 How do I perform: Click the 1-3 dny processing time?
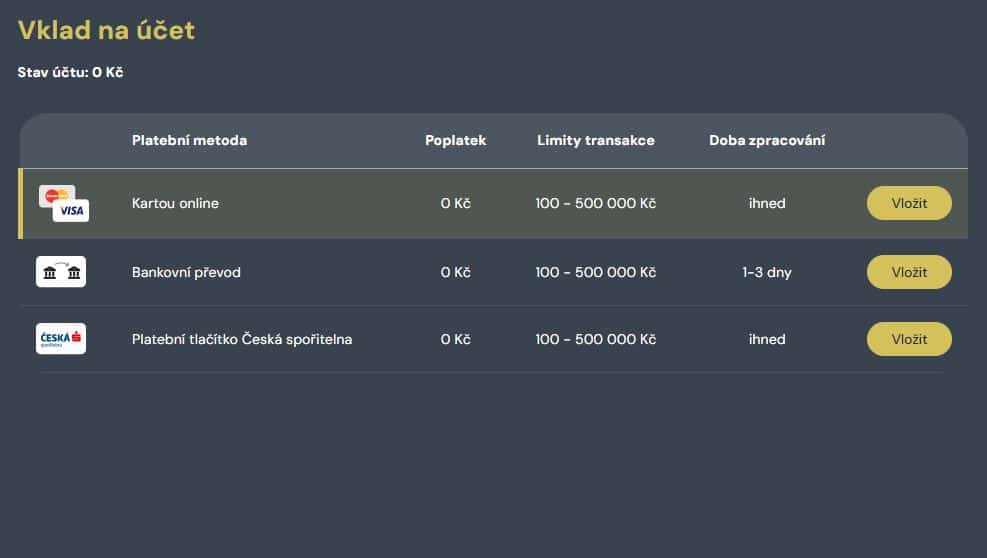(x=767, y=272)
